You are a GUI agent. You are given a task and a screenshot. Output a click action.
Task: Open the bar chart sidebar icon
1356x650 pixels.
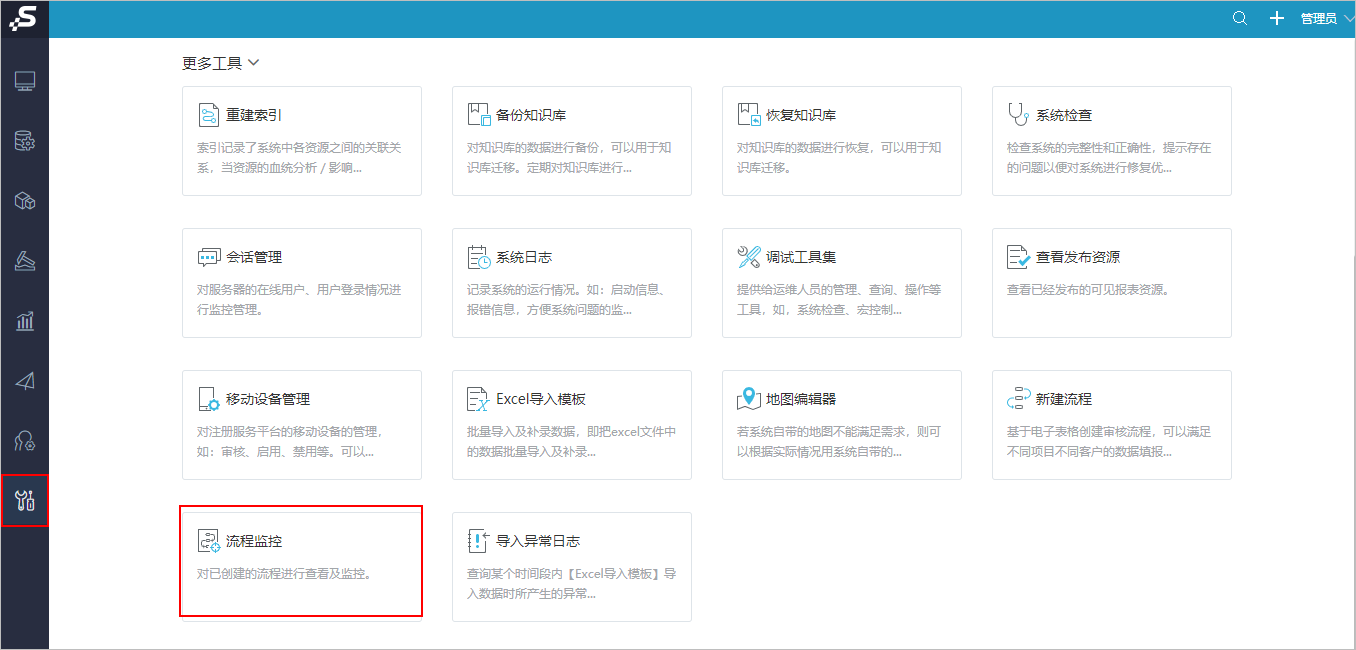coord(25,321)
